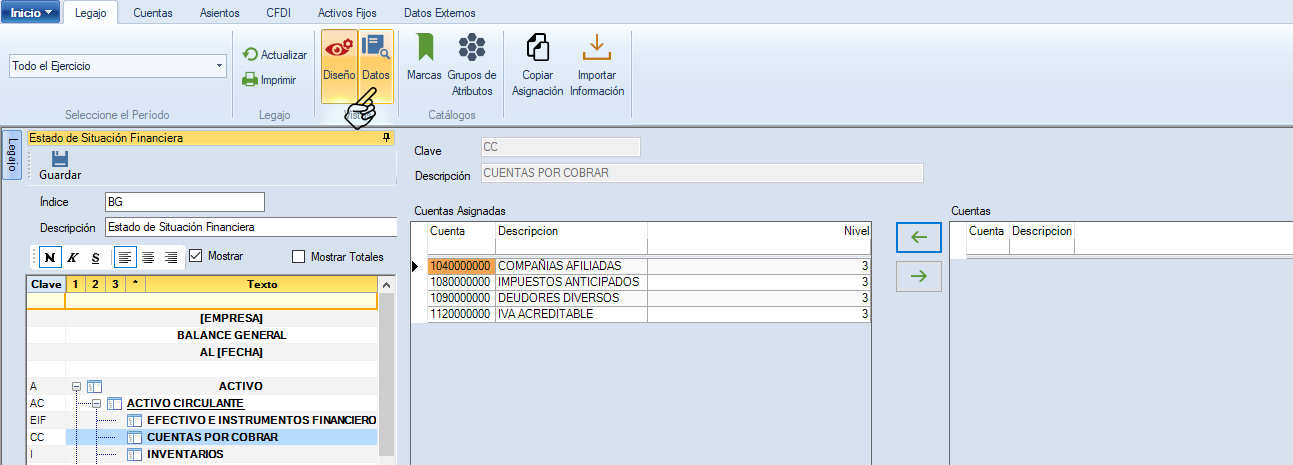Open the Todo el Ejercicio period dropdown
The height and width of the screenshot is (465, 1293).
click(x=219, y=67)
